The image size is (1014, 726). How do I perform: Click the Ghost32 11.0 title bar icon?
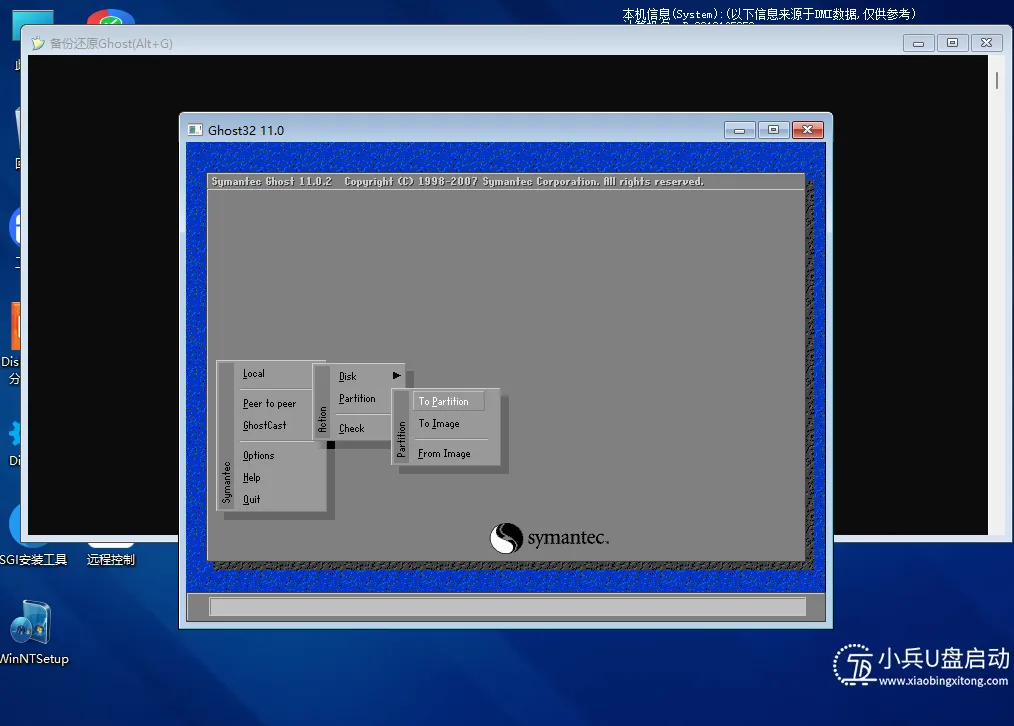pos(195,130)
